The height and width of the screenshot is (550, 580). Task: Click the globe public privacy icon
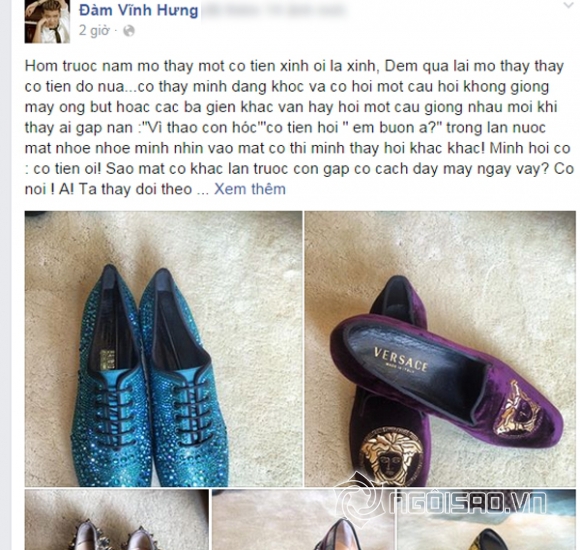point(128,31)
